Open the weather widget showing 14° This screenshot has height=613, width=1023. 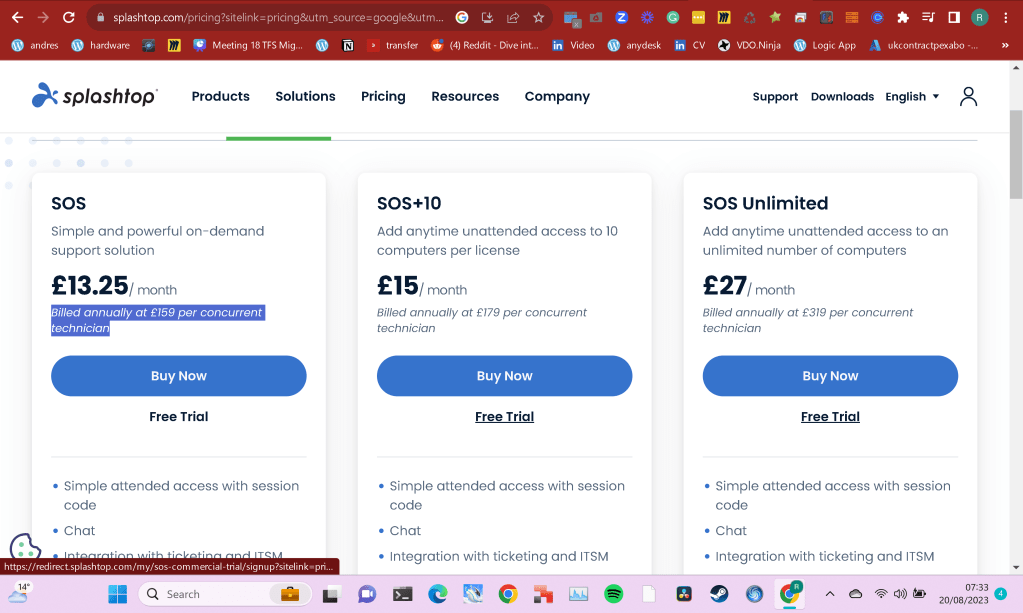(x=19, y=593)
